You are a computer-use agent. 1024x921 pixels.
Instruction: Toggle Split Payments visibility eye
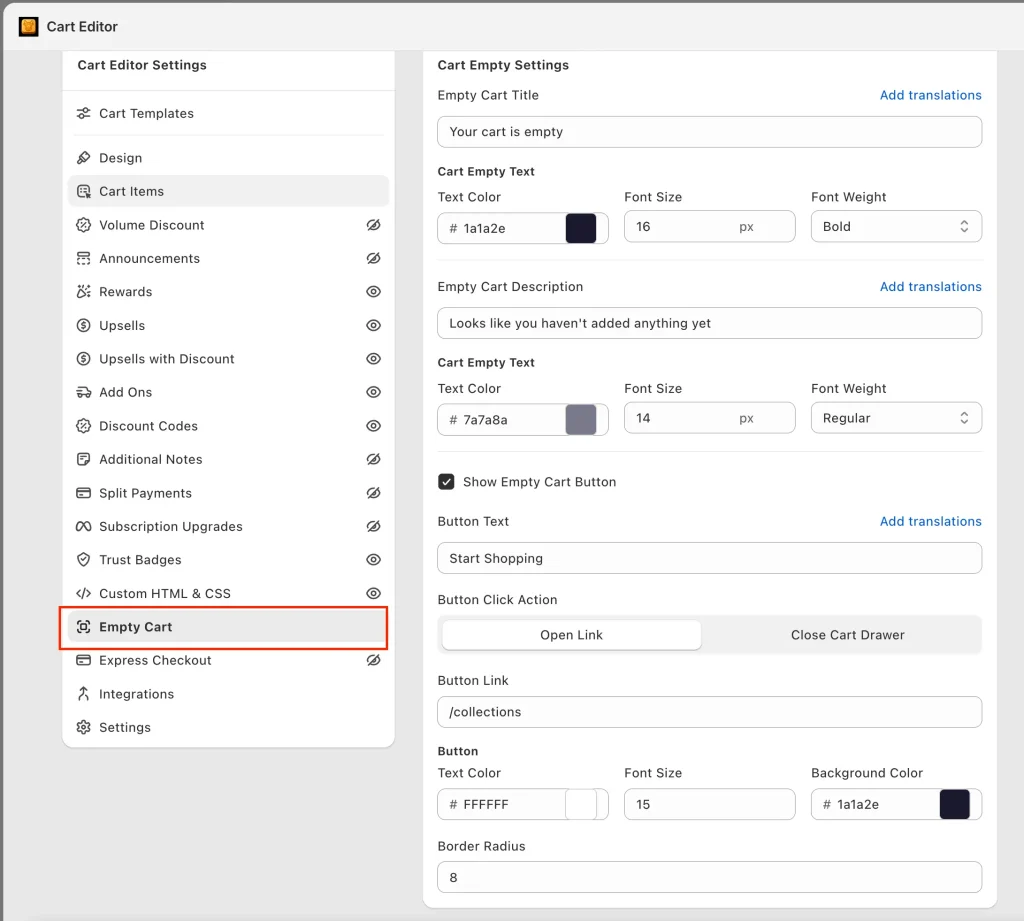pyautogui.click(x=374, y=493)
